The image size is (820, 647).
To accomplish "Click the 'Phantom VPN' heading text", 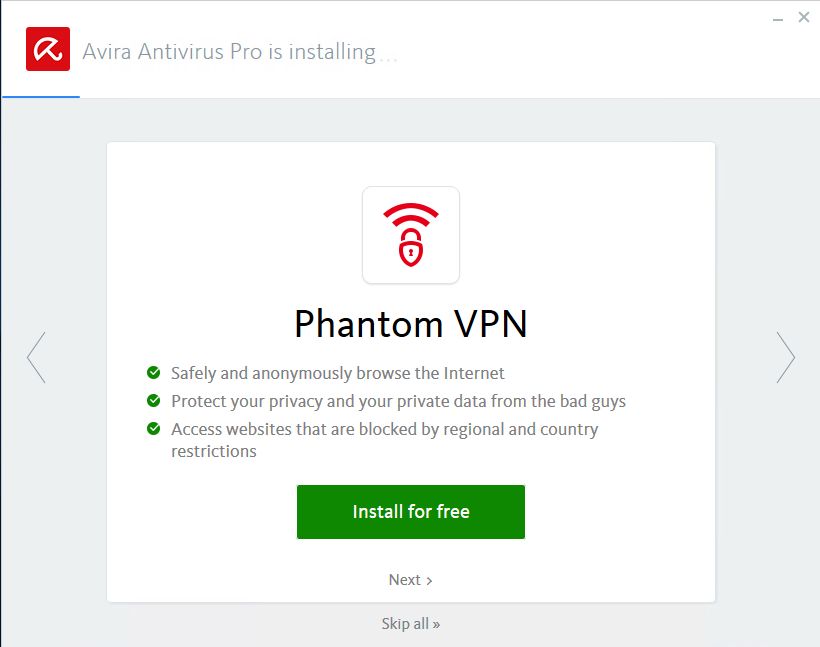I will 411,324.
